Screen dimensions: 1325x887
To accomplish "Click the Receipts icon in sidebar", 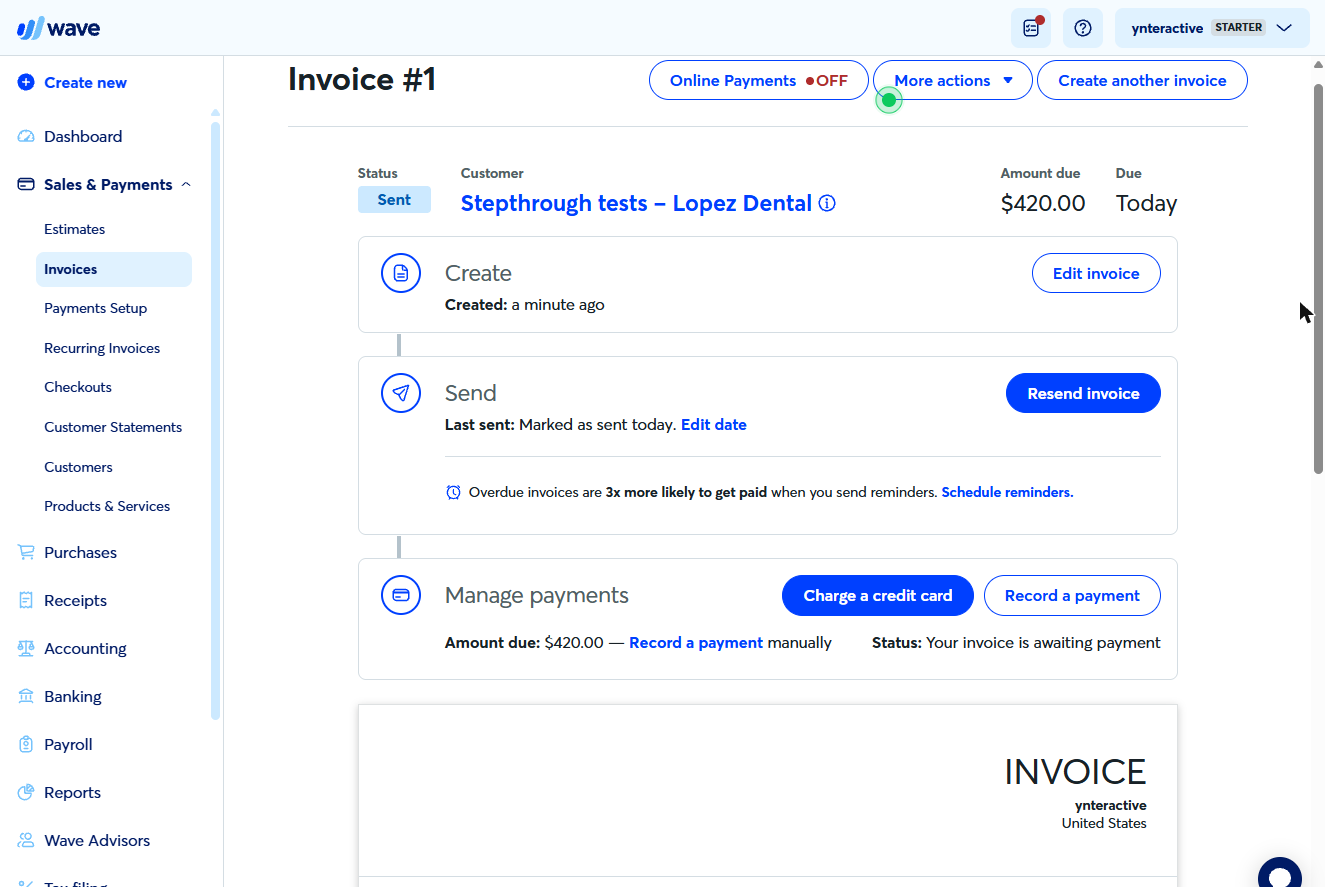I will pos(26,601).
